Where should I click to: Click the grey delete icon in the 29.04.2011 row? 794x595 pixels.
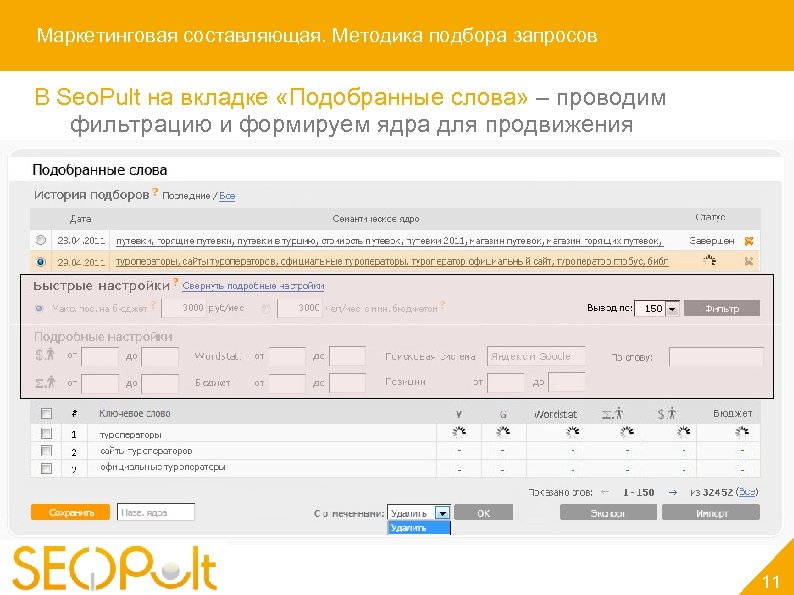click(748, 261)
